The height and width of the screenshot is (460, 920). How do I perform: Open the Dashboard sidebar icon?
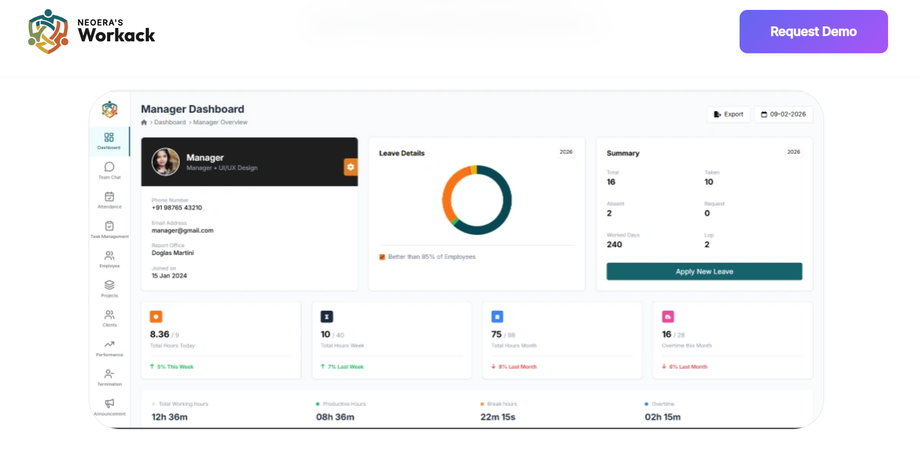pyautogui.click(x=109, y=137)
